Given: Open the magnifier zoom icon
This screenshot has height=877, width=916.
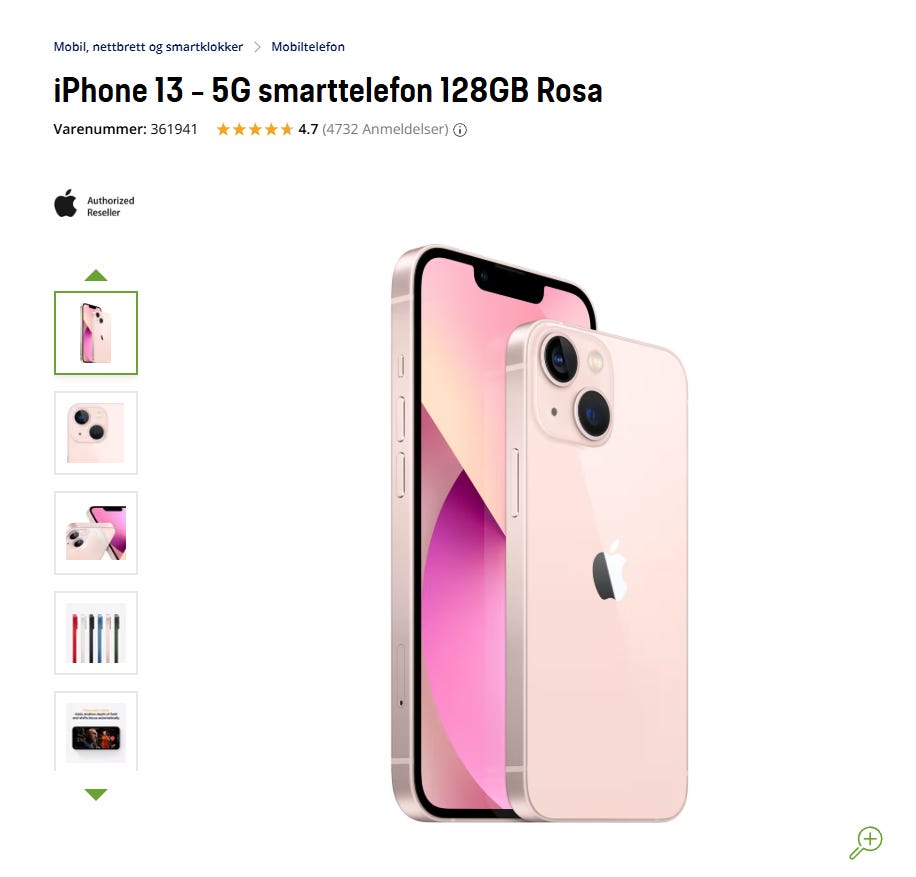Looking at the screenshot, I should pos(866,843).
